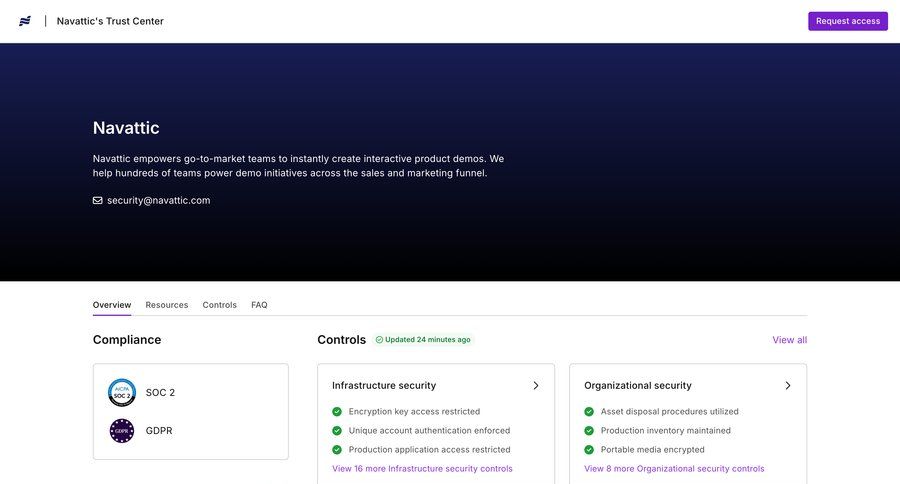Expand Organizational security with chevron arrow
Viewport: 900px width, 484px height.
788,386
